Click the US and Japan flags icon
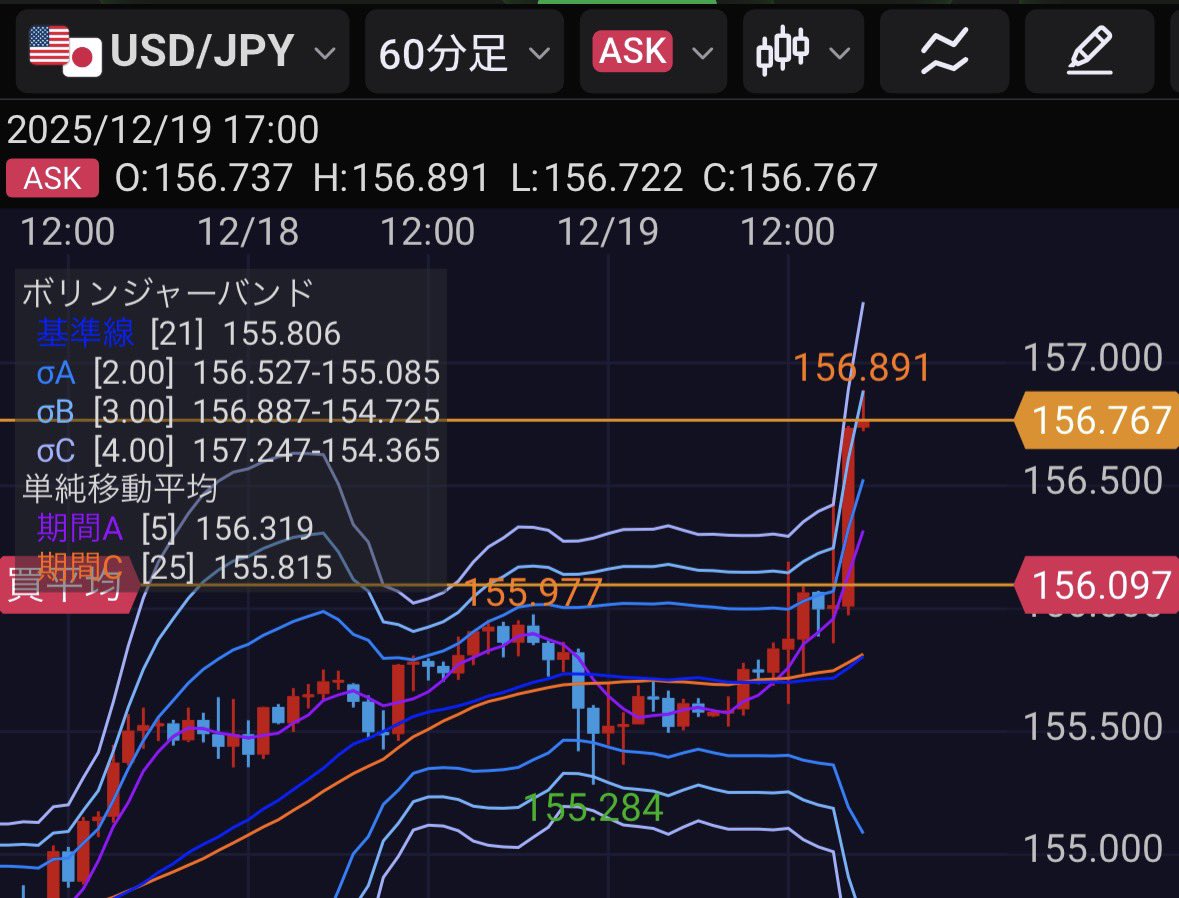 click(x=65, y=51)
